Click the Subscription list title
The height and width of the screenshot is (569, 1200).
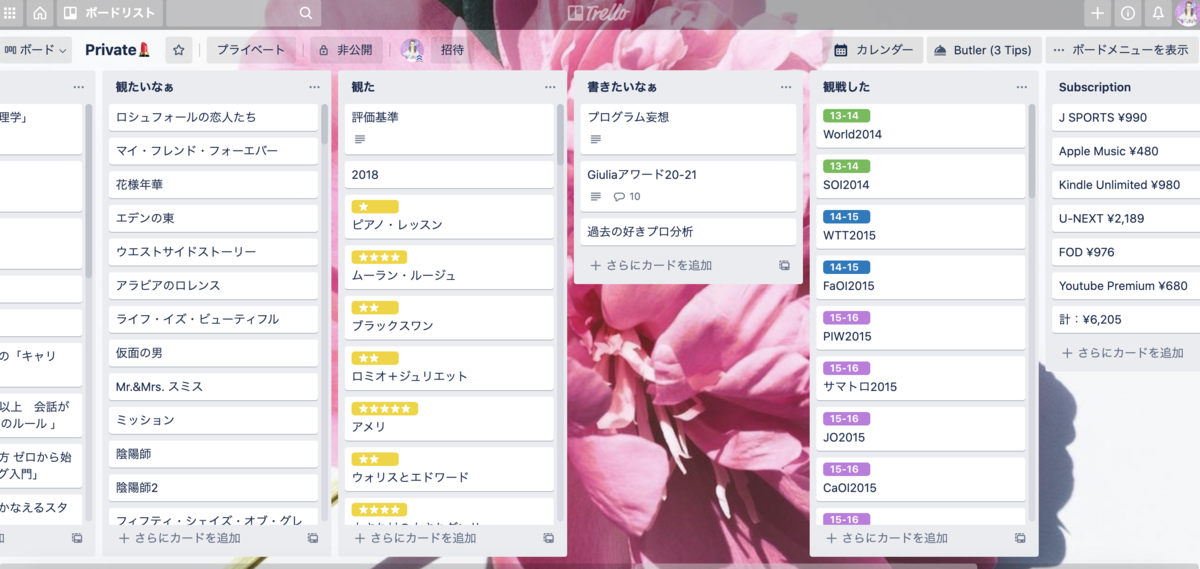click(x=1095, y=87)
